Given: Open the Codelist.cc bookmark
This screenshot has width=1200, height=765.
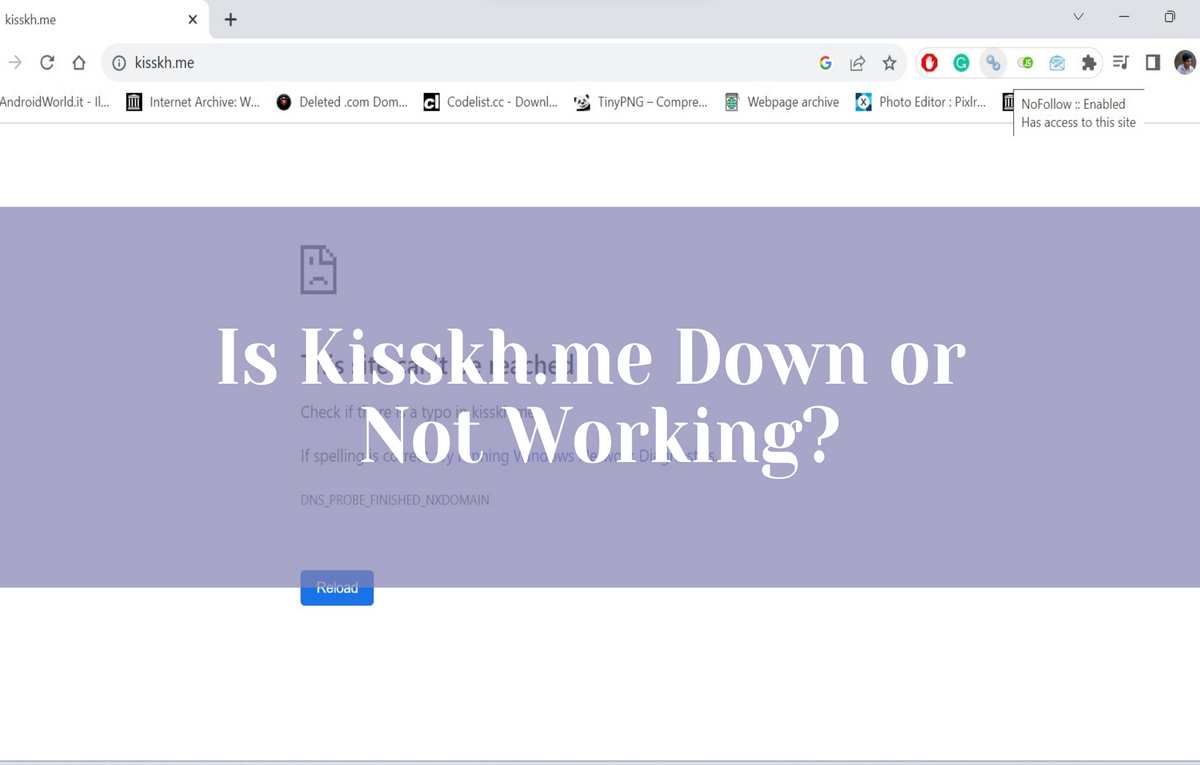Looking at the screenshot, I should 491,102.
